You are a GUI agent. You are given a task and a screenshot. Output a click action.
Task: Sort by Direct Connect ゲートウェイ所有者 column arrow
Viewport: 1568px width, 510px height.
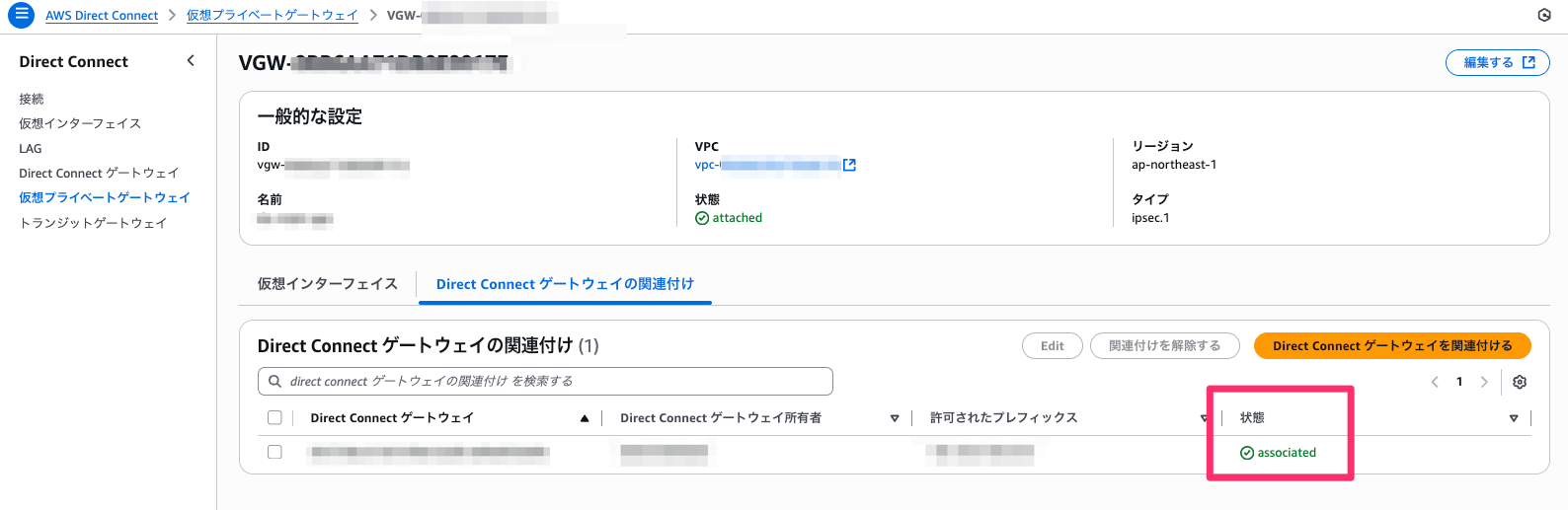point(895,418)
